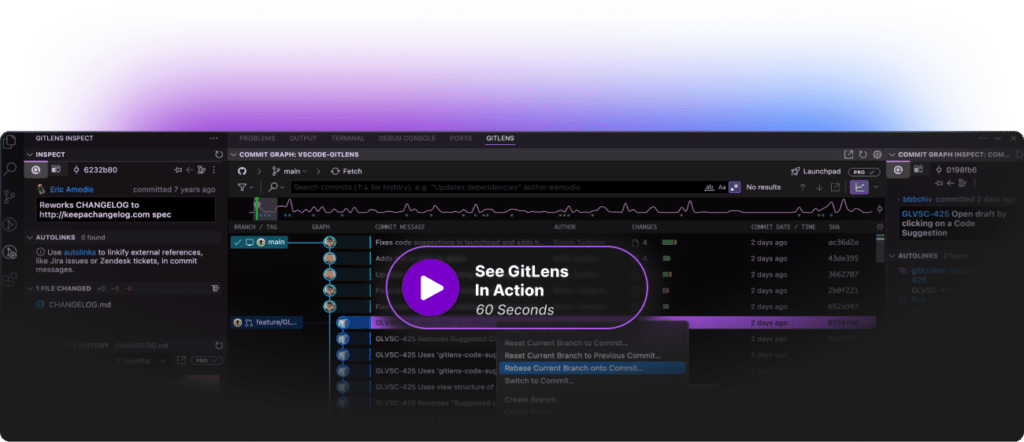
Task: Toggle the minimap chart button
Action: point(859,187)
